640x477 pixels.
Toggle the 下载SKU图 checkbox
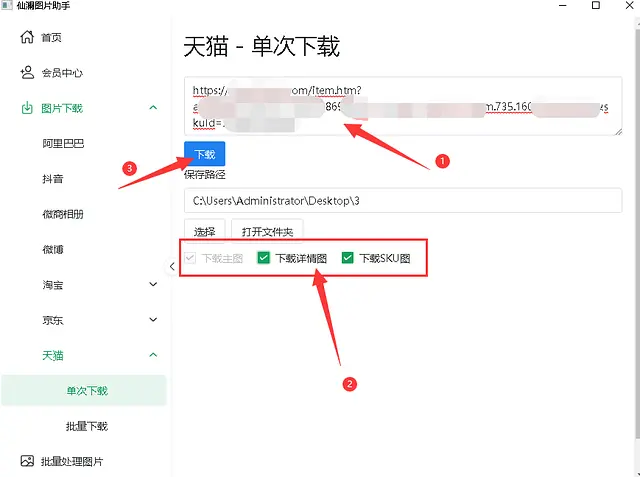tap(347, 258)
